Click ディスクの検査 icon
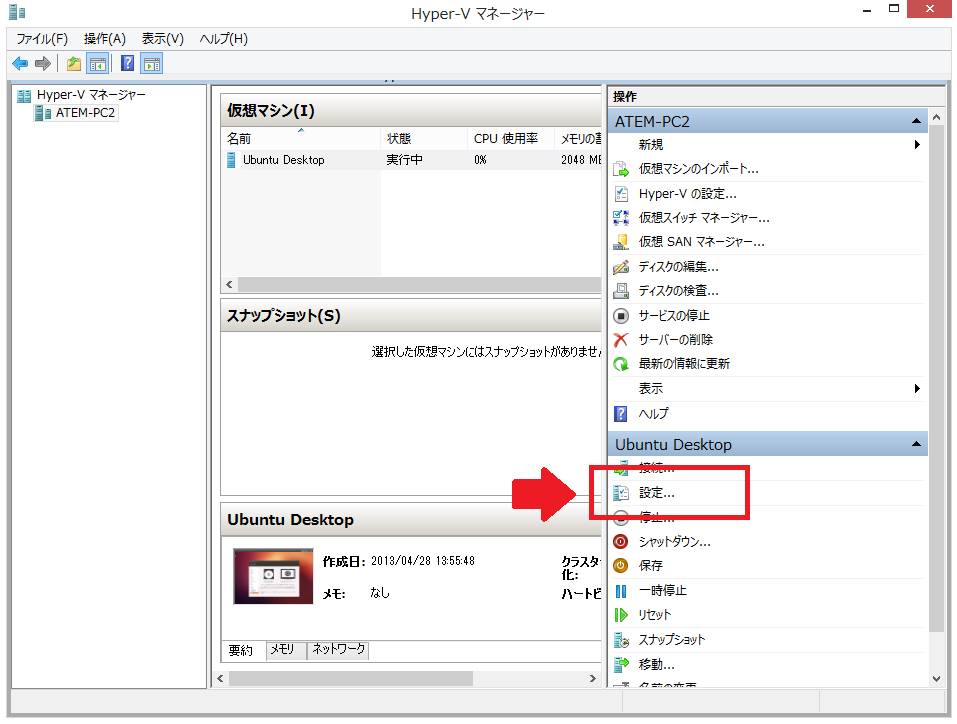 621,291
